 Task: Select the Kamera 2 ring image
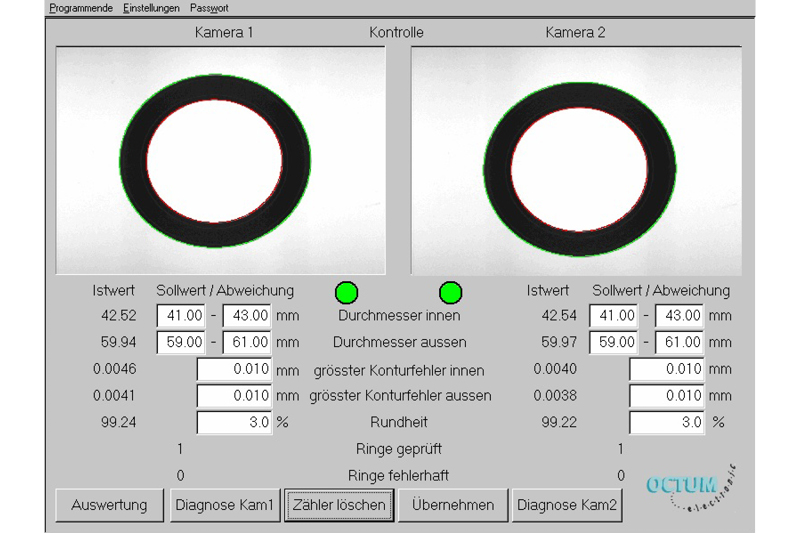point(577,161)
